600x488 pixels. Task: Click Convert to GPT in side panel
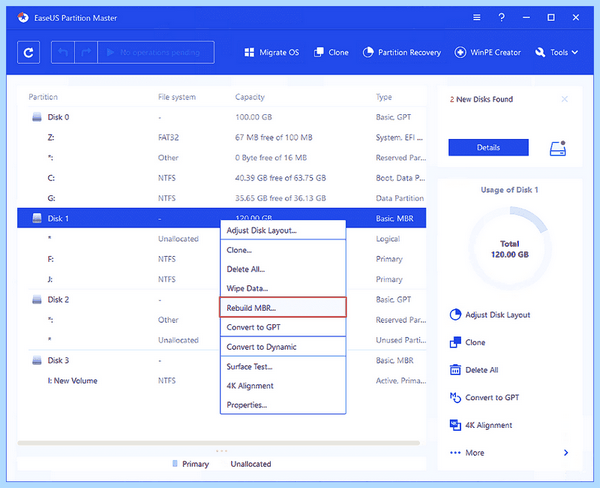pyautogui.click(x=484, y=397)
